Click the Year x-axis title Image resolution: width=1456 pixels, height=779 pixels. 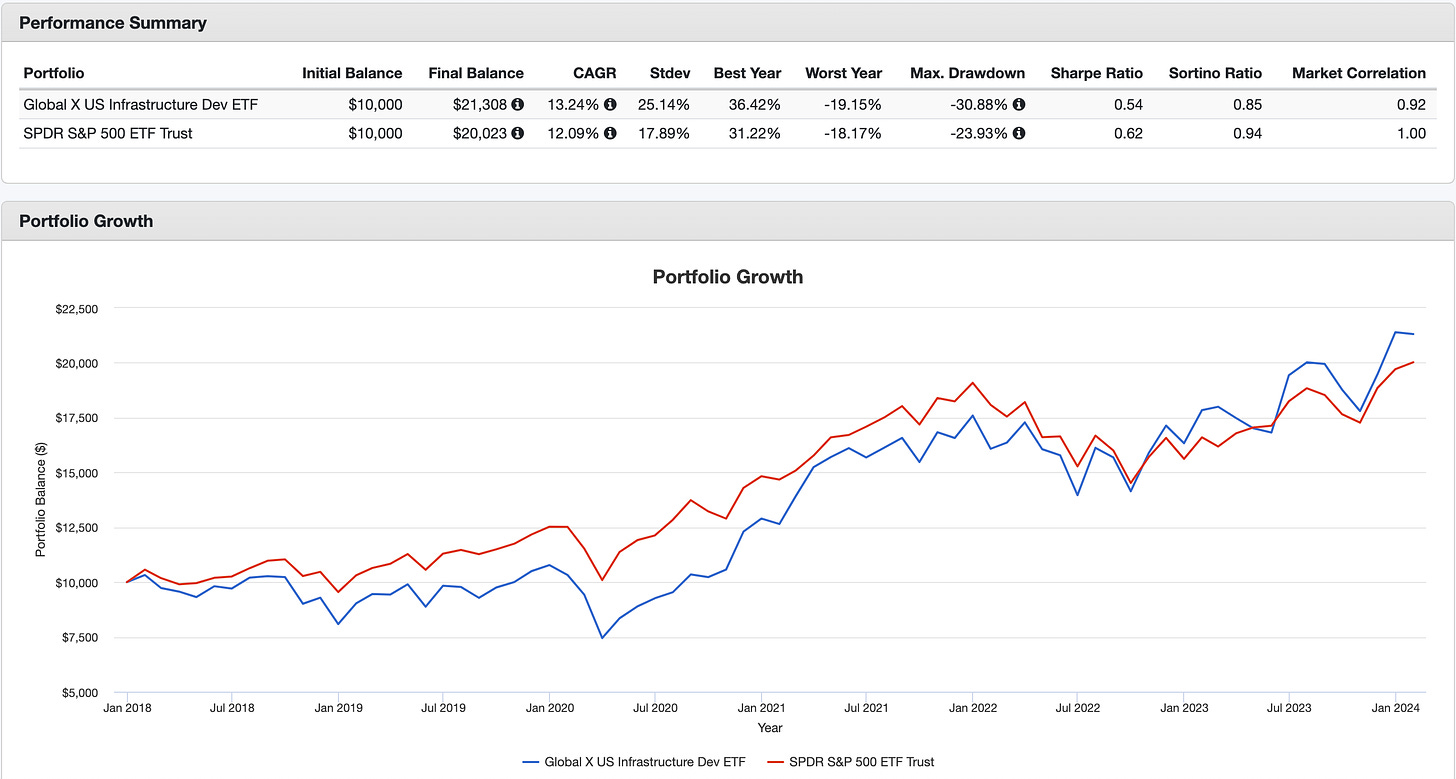tap(770, 728)
